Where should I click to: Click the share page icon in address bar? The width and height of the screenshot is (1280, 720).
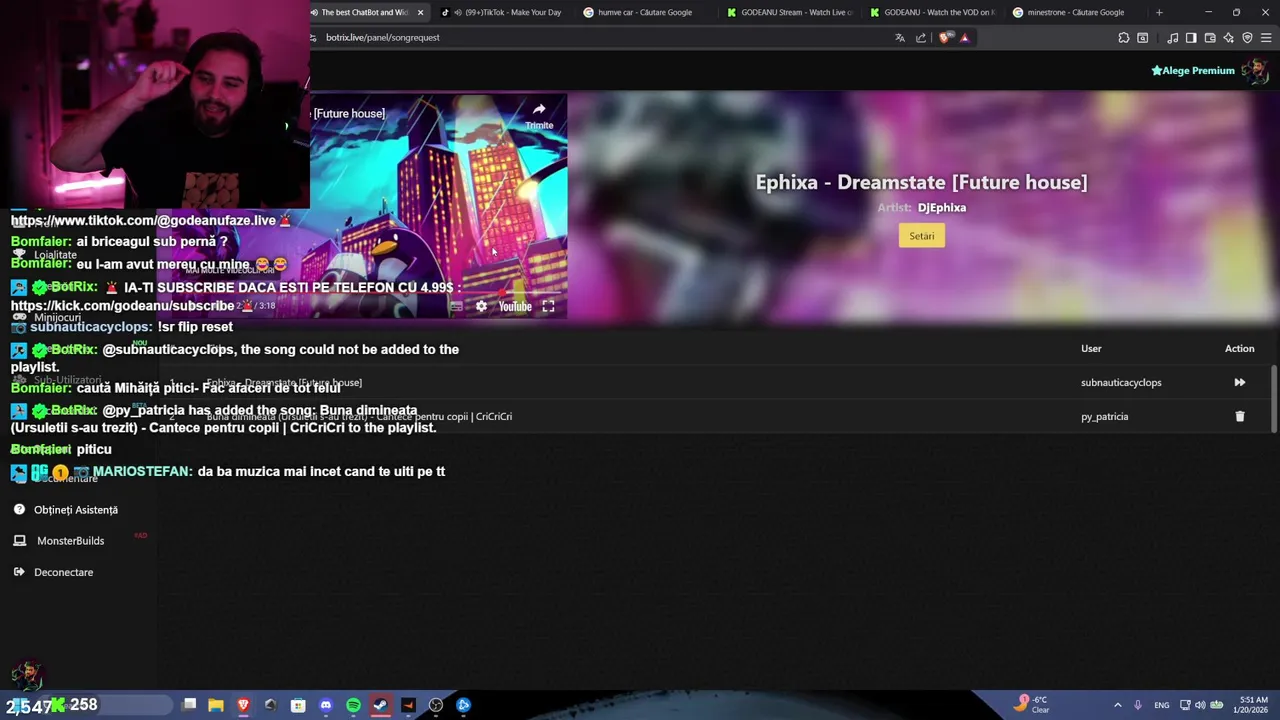(921, 38)
